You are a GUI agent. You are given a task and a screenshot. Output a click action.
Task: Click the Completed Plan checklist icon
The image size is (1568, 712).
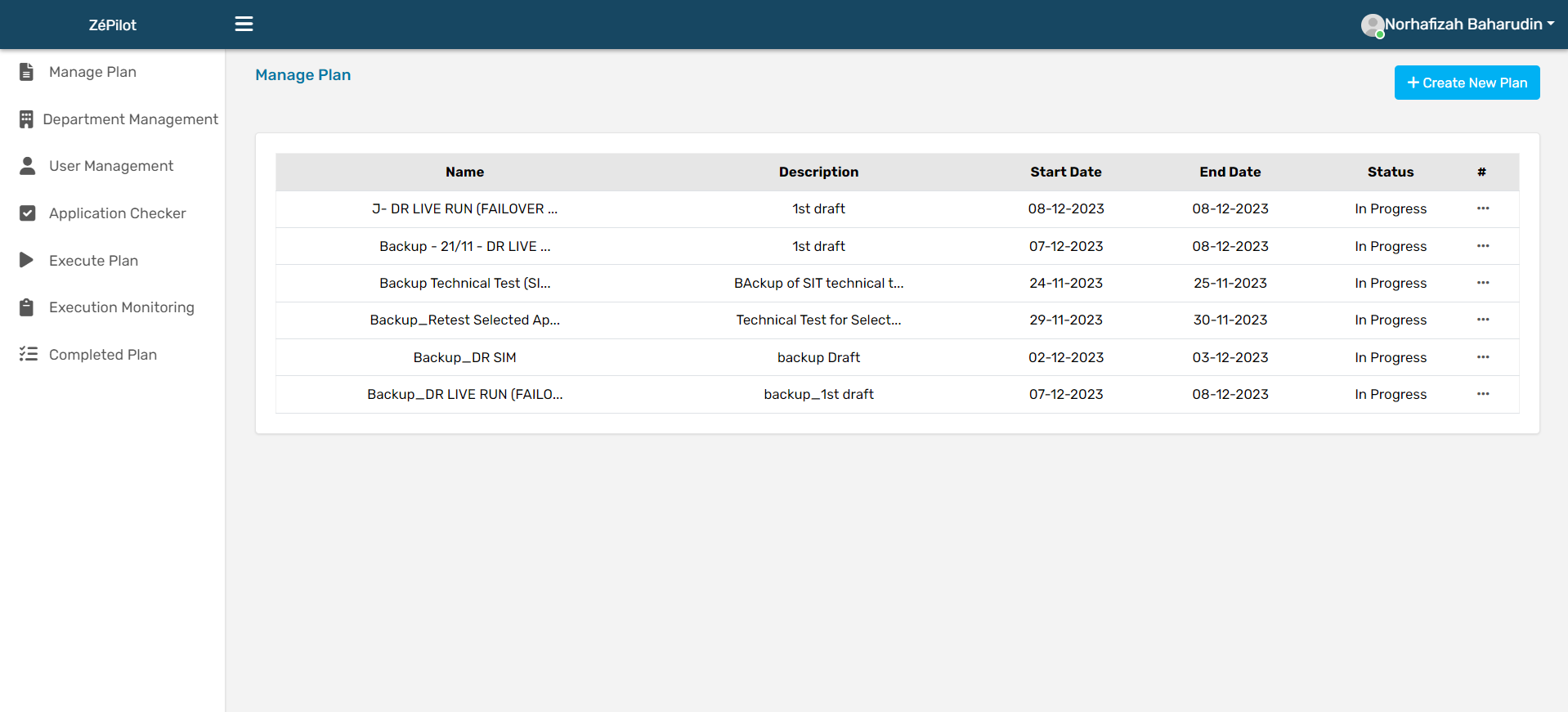click(29, 354)
